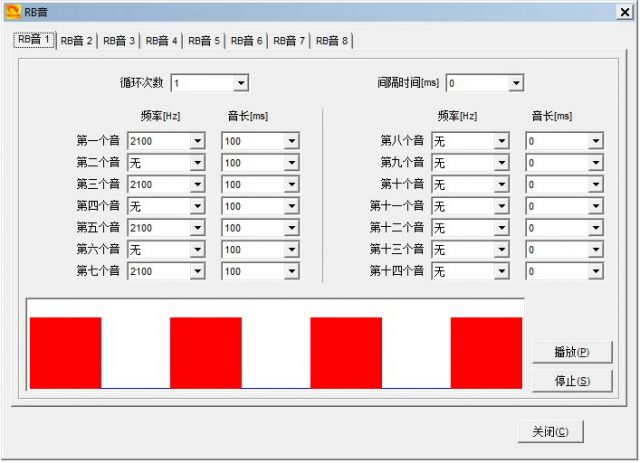
Task: Click the 播放(P) play button
Action: [x=572, y=352]
